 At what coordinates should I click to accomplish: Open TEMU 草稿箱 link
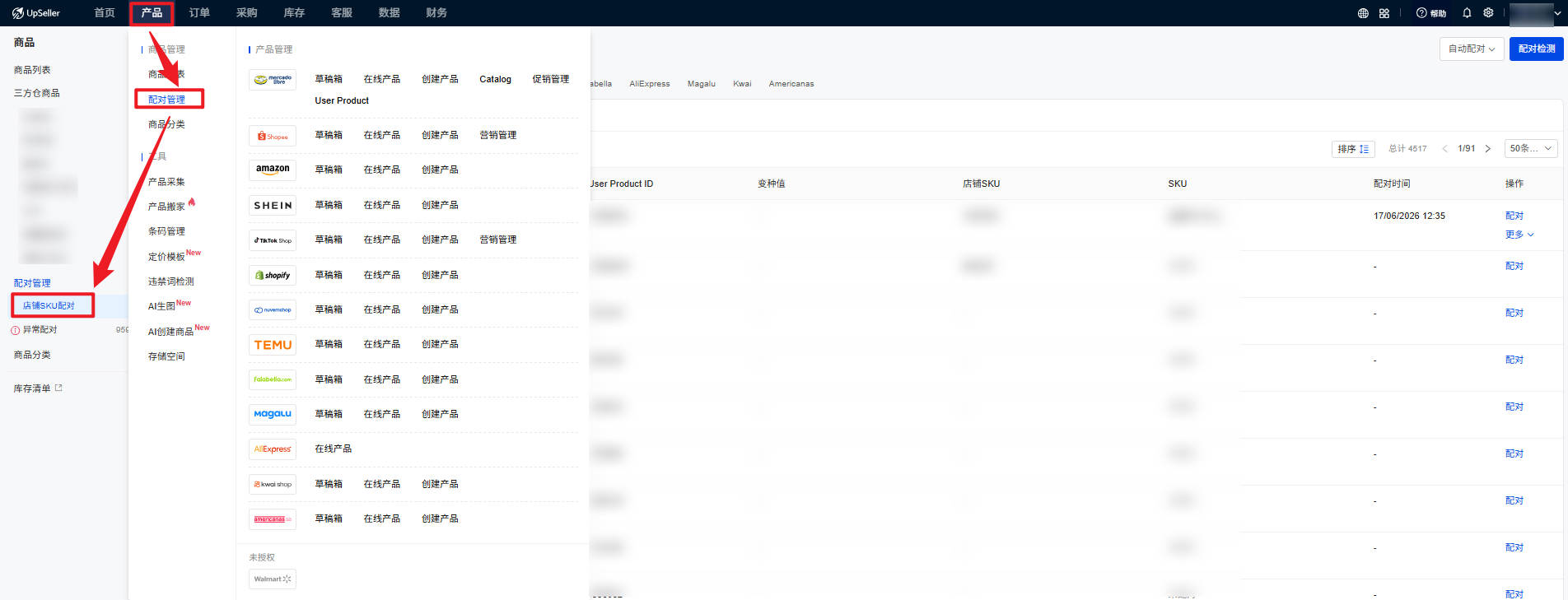coord(329,345)
